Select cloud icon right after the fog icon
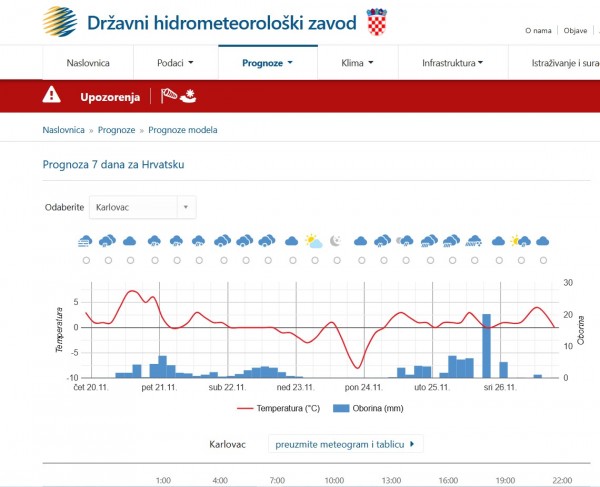Viewport: 600px width, 487px height. [107, 241]
